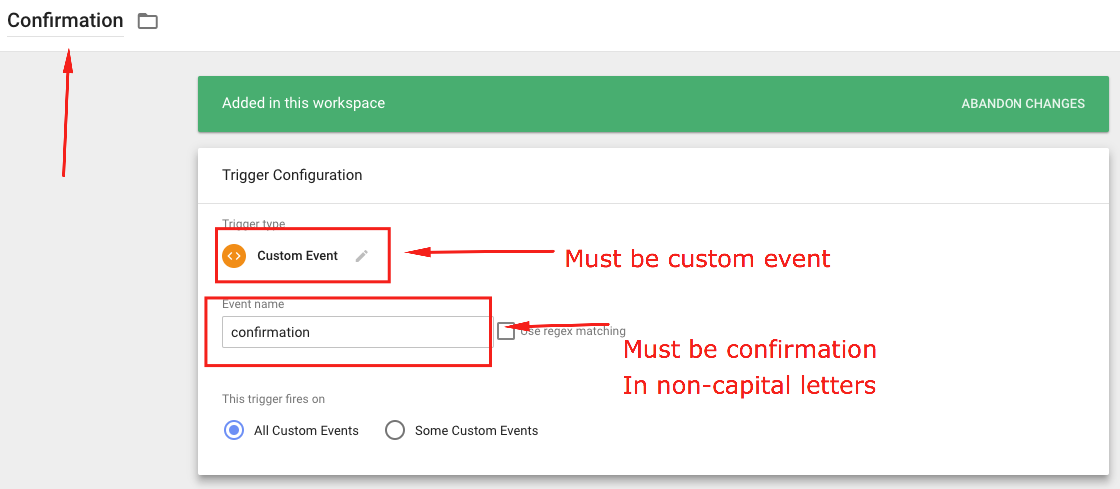Image resolution: width=1120 pixels, height=489 pixels.
Task: Click the orange Custom Event code icon
Action: 234,256
